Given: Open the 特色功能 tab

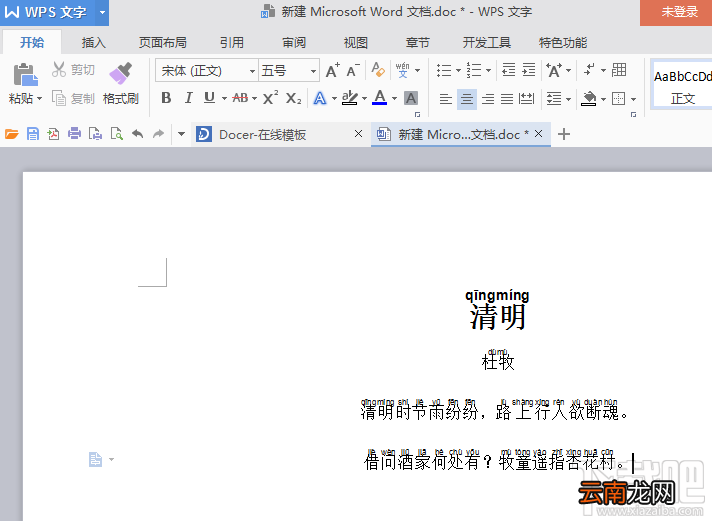Looking at the screenshot, I should [563, 43].
